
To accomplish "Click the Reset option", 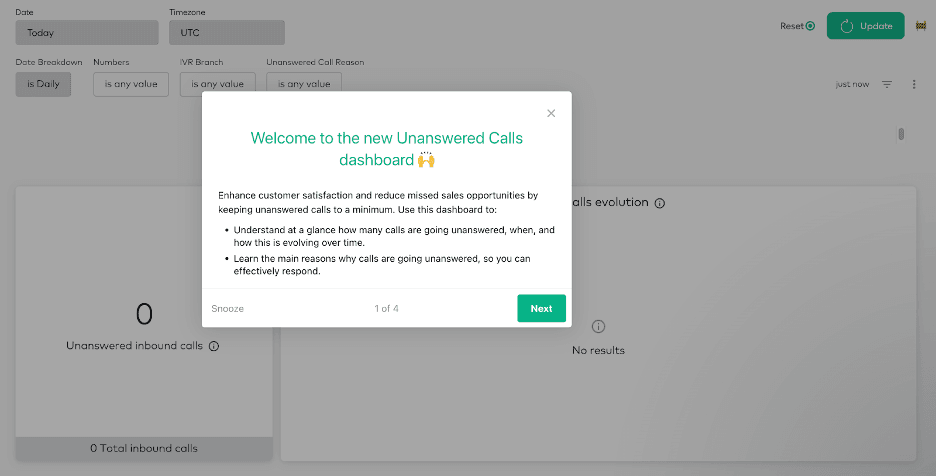I will click(797, 26).
